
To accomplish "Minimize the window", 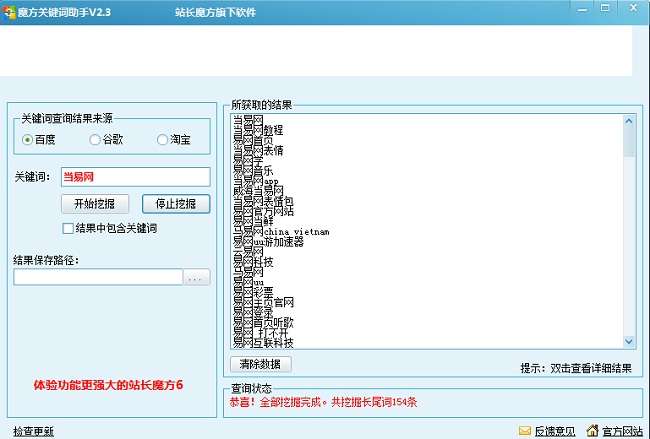I will [x=582, y=9].
